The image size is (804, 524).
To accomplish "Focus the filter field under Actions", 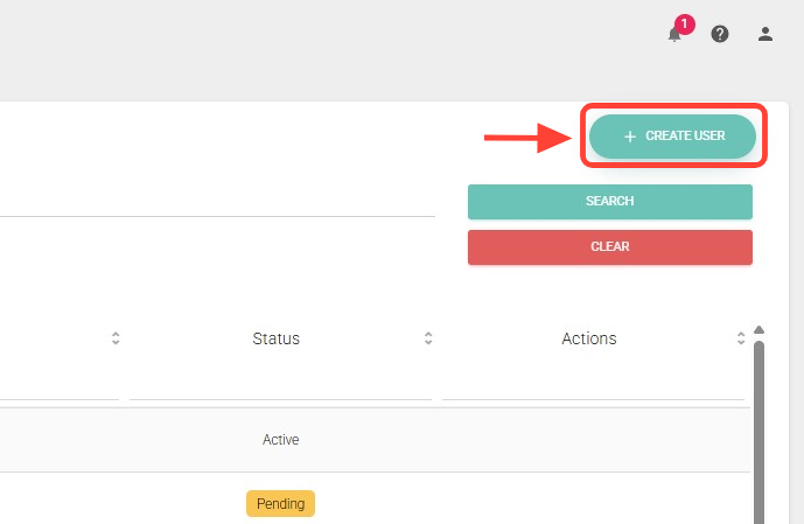I will pos(592,385).
